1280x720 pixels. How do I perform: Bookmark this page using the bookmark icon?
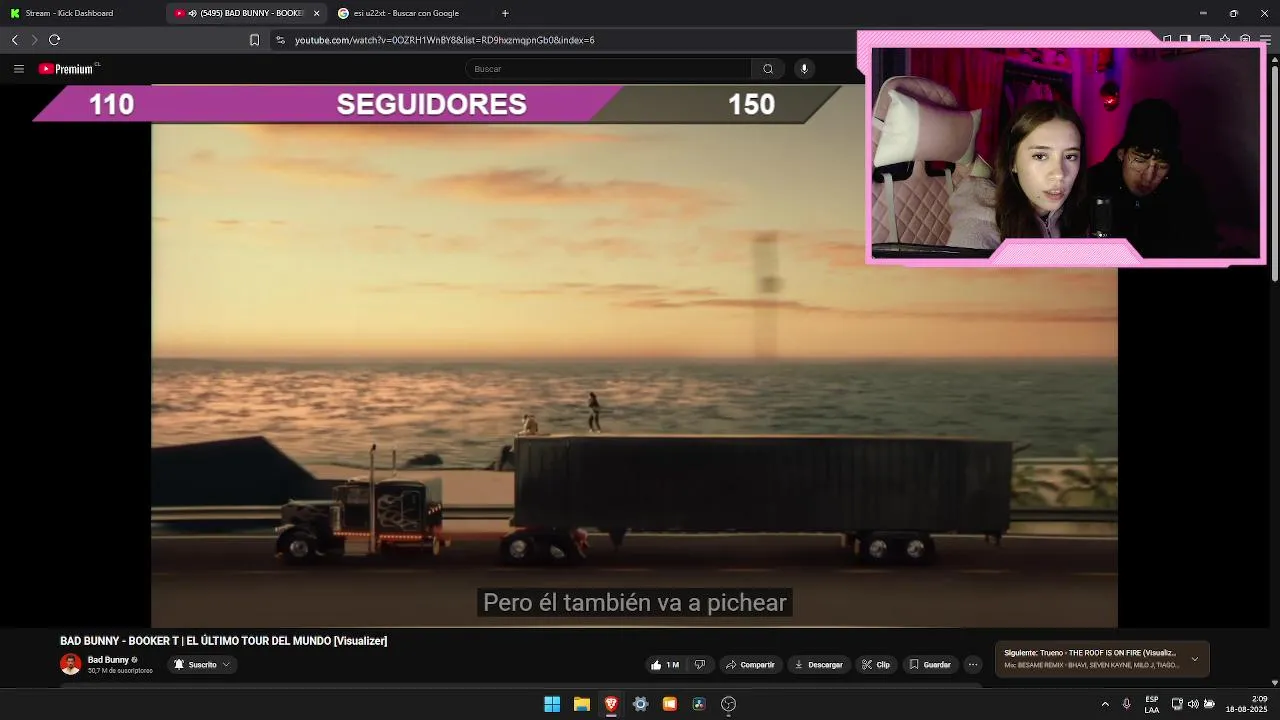click(x=254, y=40)
